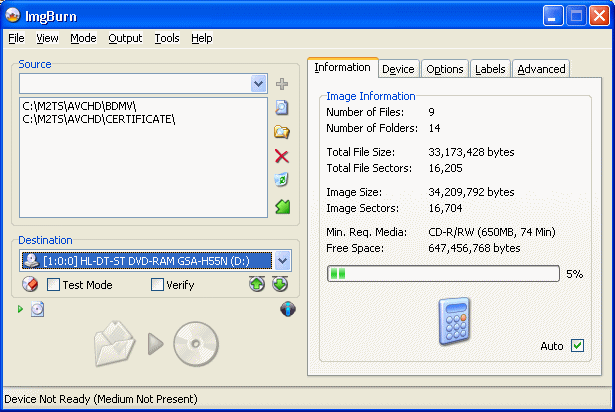Select the C:\M2TS\AVCHD\CERTIFICATE\ entry
Image resolution: width=615 pixels, height=412 pixels.
(99, 119)
